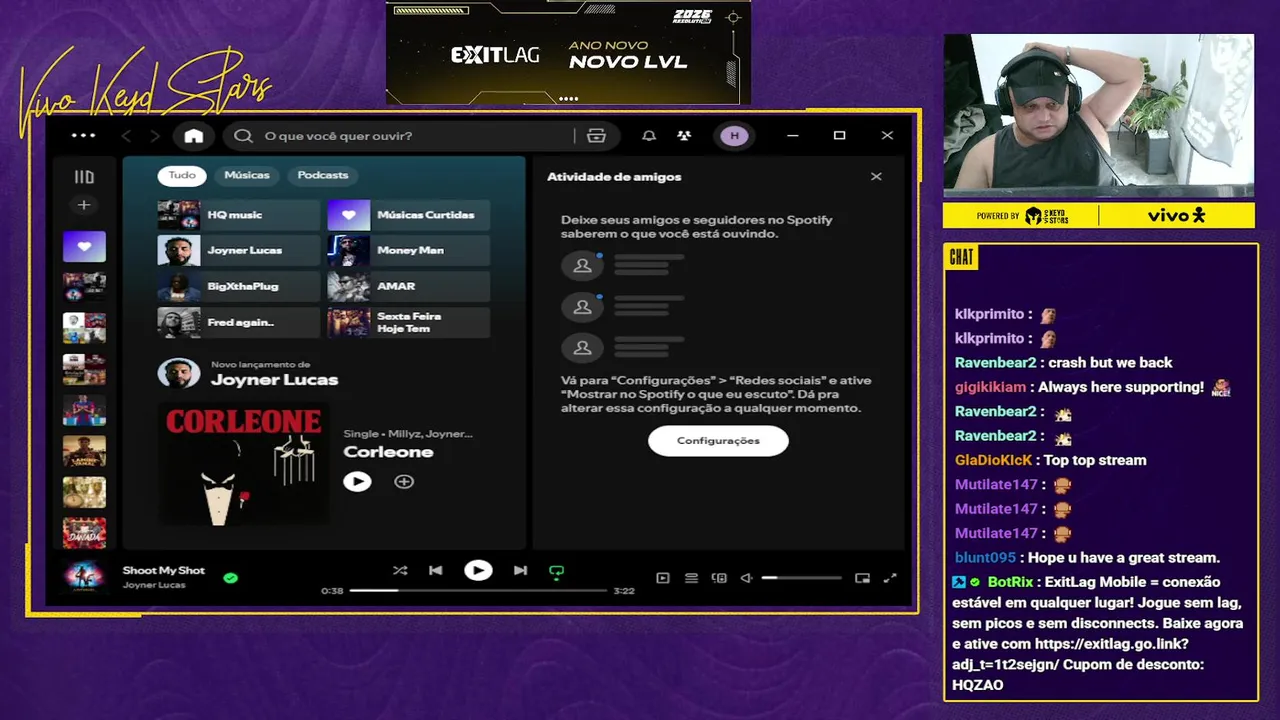Navigate forward with the right arrow
Viewport: 1280px width, 720px height.
154,136
